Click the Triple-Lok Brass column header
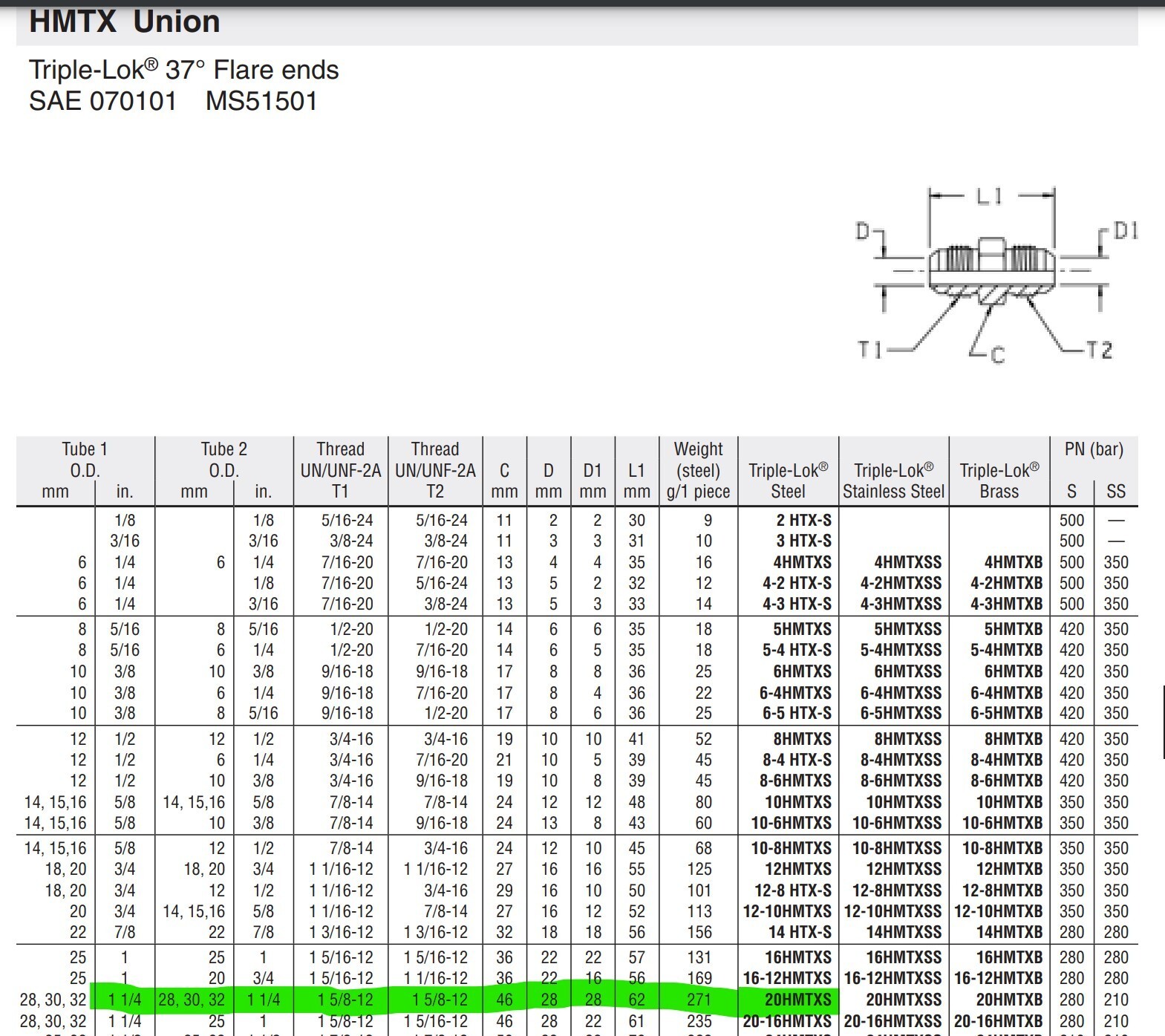This screenshot has height=1036, width=1165. click(x=999, y=480)
